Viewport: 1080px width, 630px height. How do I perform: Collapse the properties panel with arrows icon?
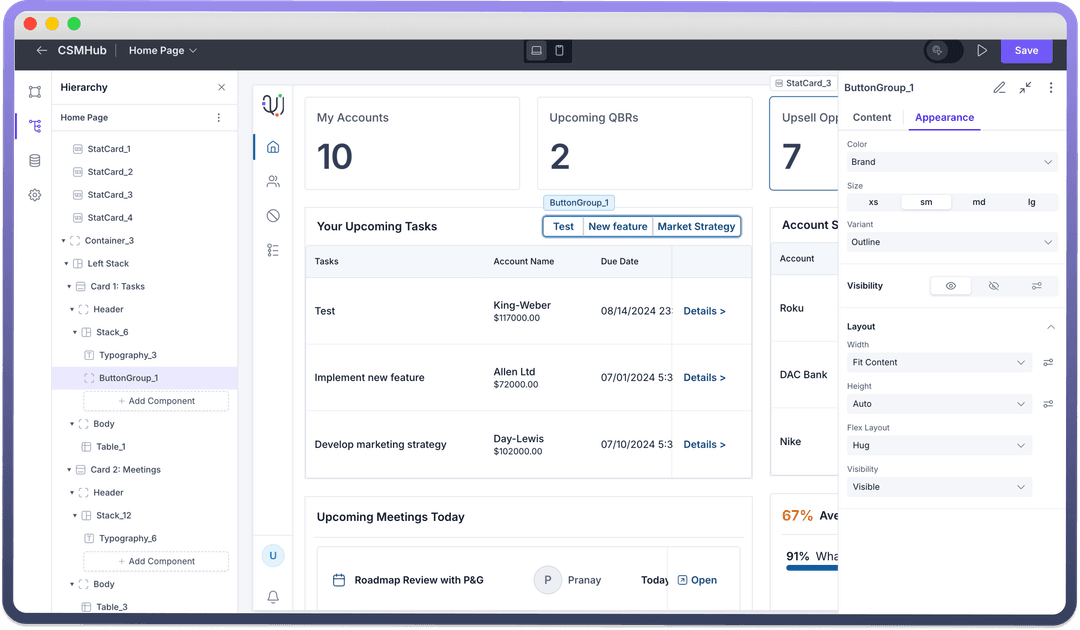point(1025,88)
